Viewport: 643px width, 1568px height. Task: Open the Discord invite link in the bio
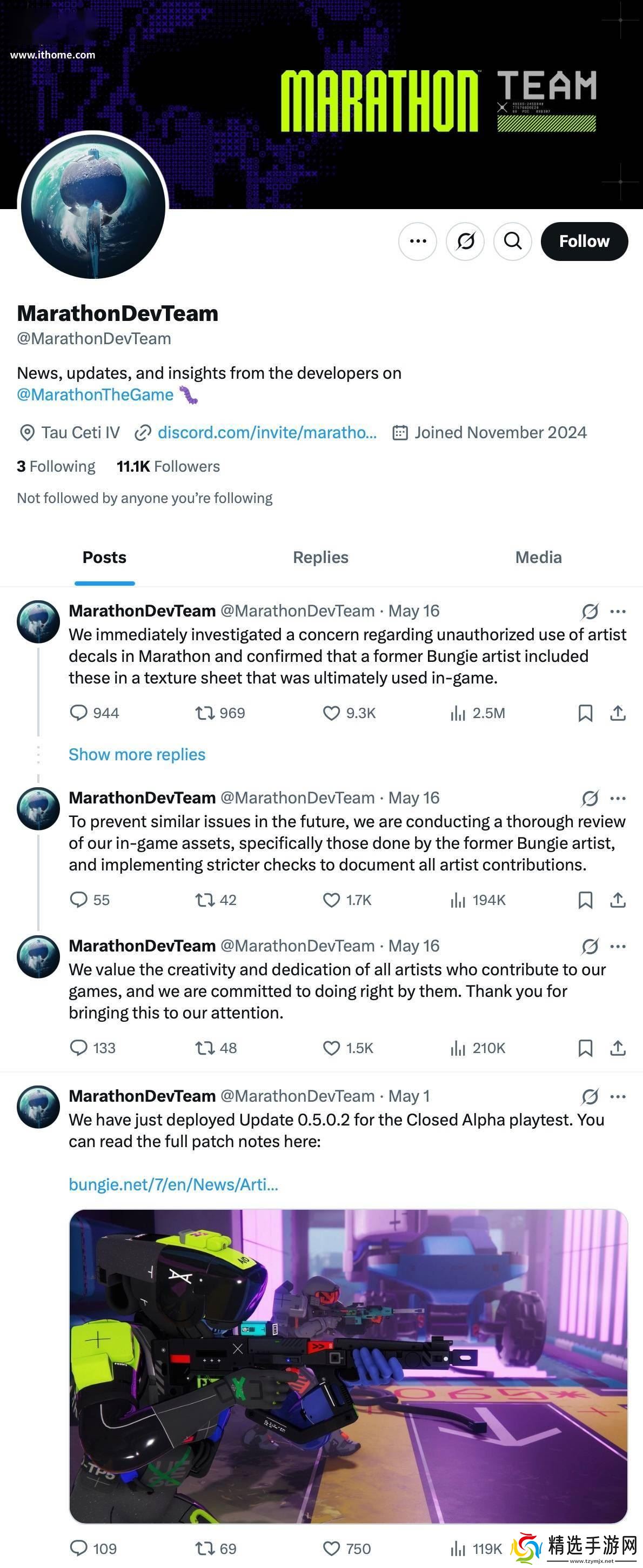pyautogui.click(x=267, y=432)
